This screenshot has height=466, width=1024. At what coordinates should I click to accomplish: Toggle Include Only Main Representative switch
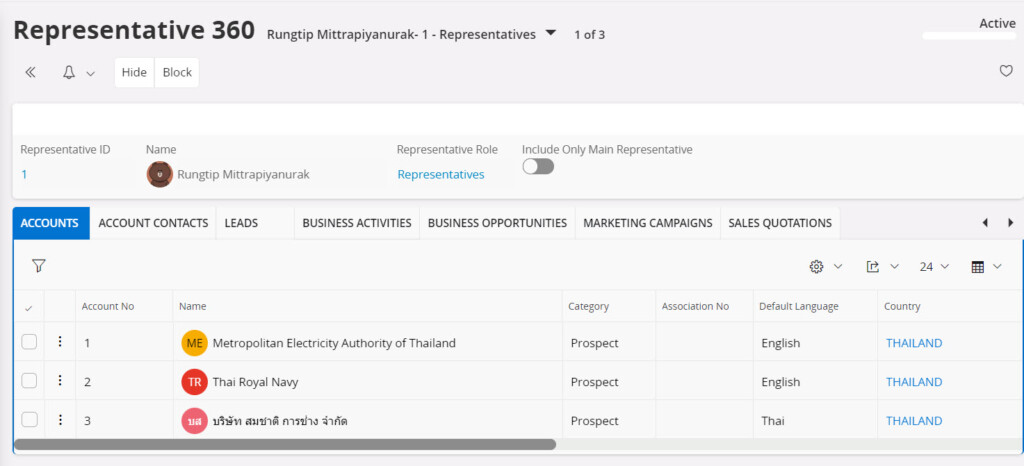[538, 166]
